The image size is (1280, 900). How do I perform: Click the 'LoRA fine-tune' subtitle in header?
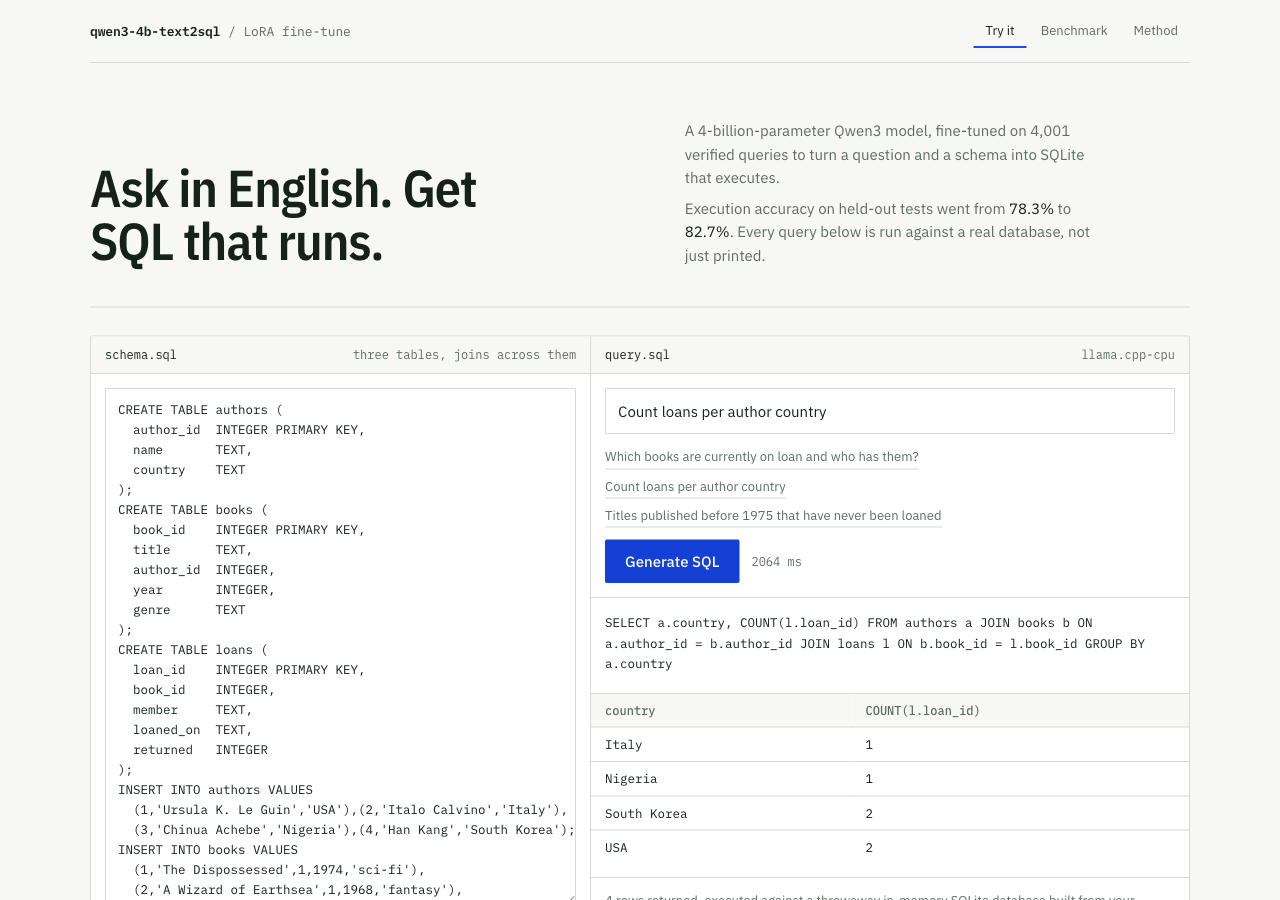click(297, 31)
